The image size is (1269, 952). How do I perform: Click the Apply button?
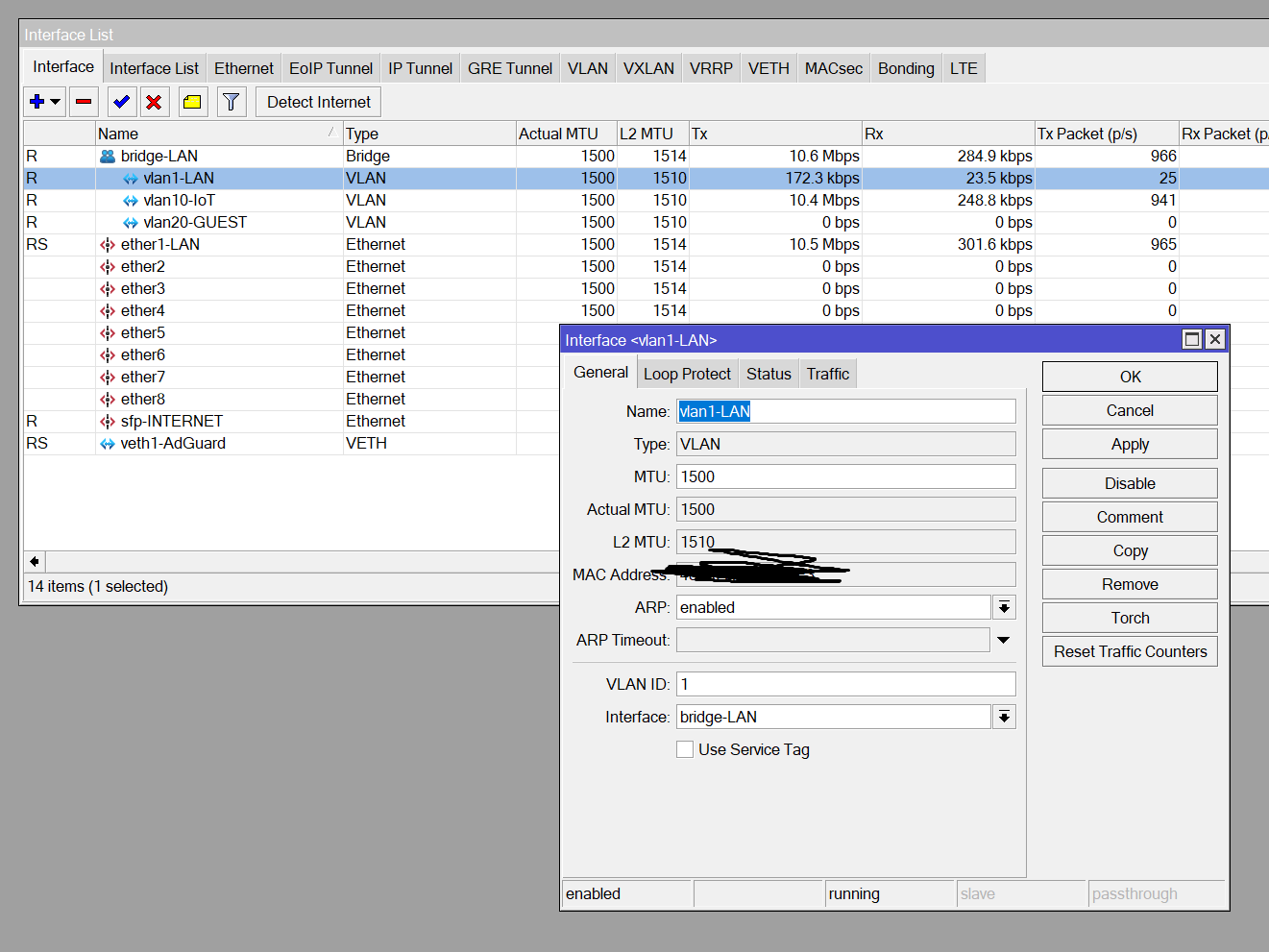pyautogui.click(x=1130, y=444)
